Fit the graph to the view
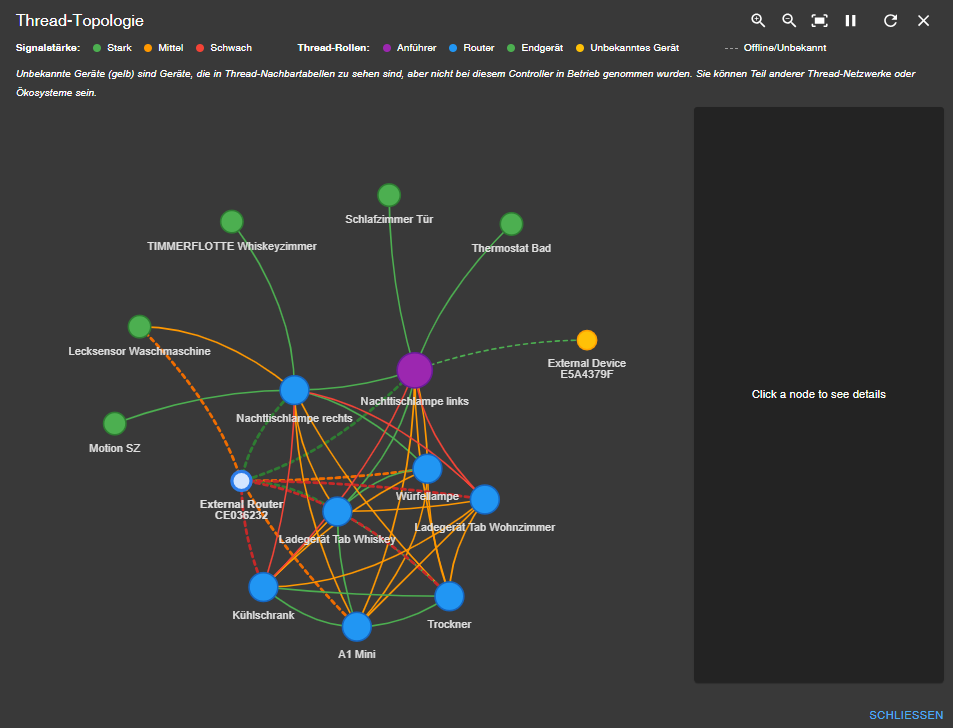 [x=819, y=21]
